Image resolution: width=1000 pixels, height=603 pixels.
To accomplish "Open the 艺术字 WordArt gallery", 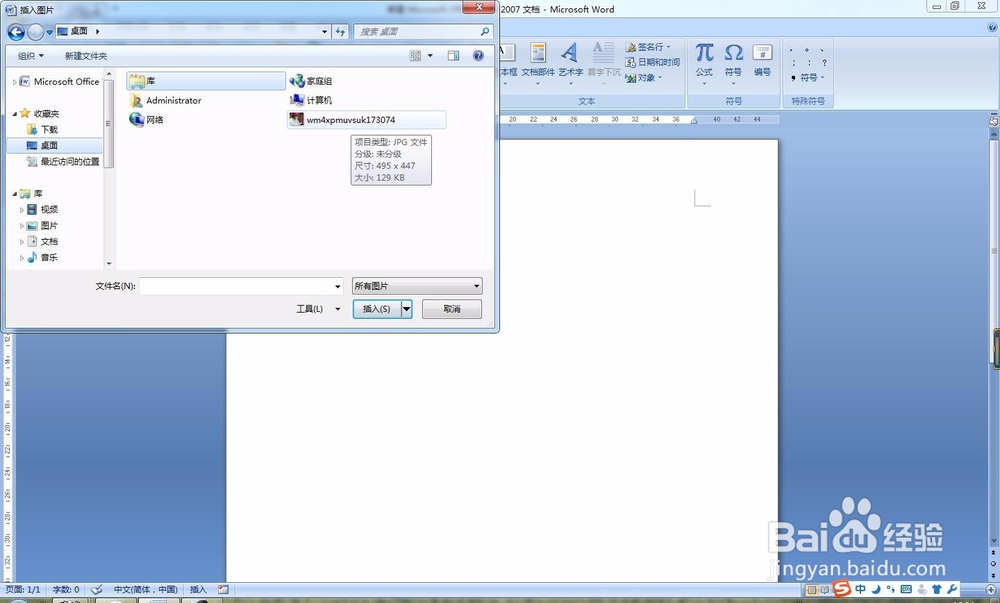I will click(x=571, y=62).
